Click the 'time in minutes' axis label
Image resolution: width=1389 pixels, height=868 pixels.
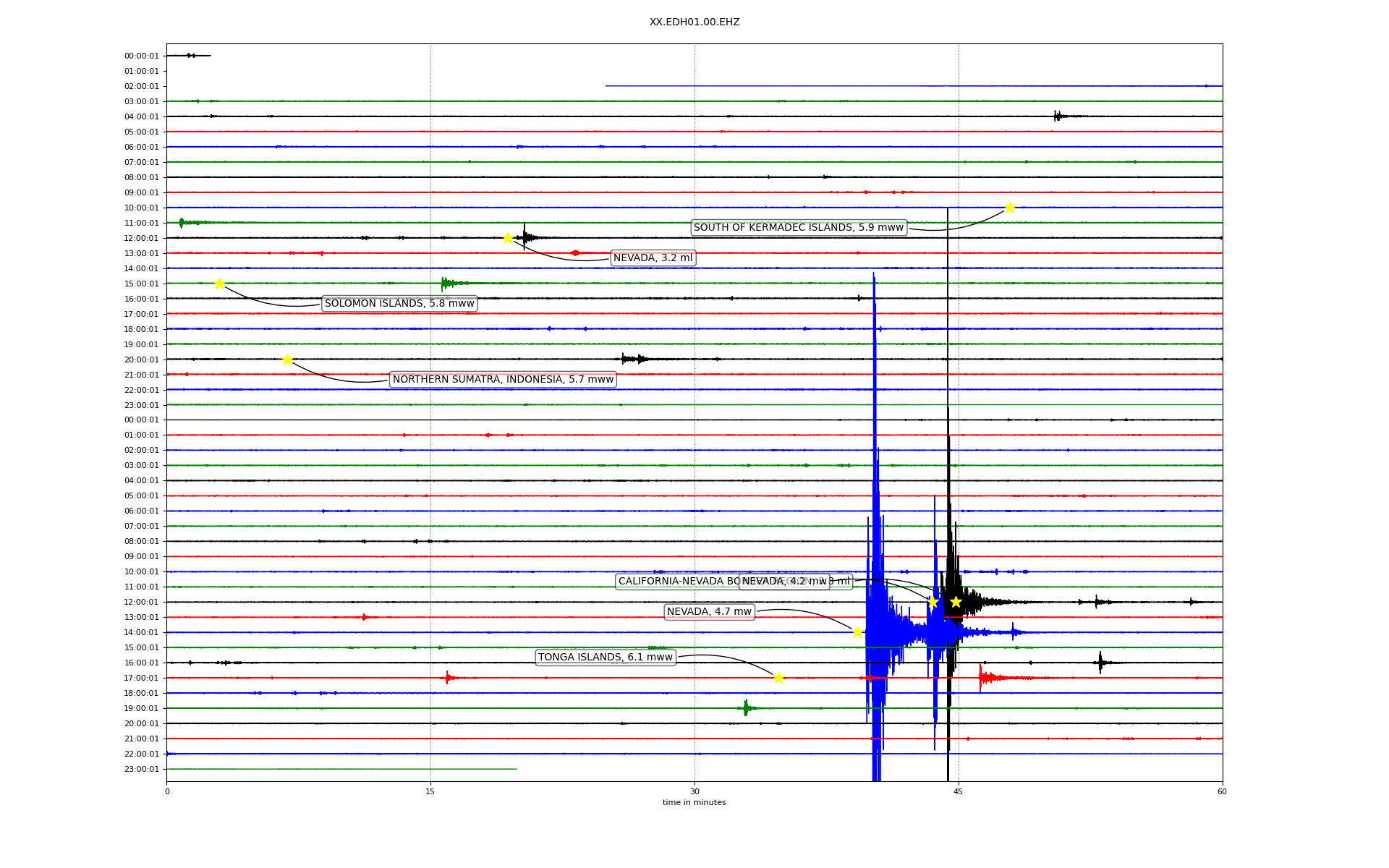tap(694, 802)
